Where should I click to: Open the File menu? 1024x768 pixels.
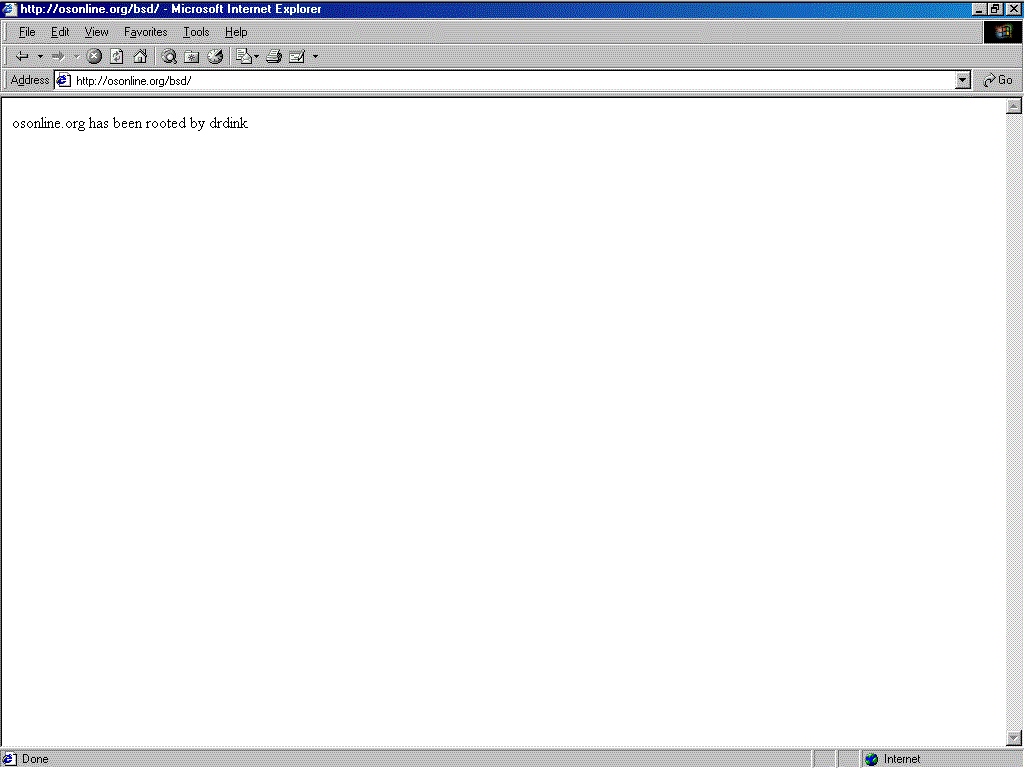click(27, 32)
